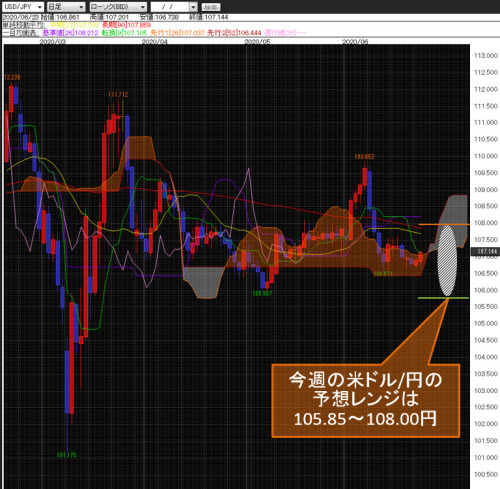This screenshot has height=489, width=500.
Task: Click the 先行2[52] legend label
Action: [234, 33]
